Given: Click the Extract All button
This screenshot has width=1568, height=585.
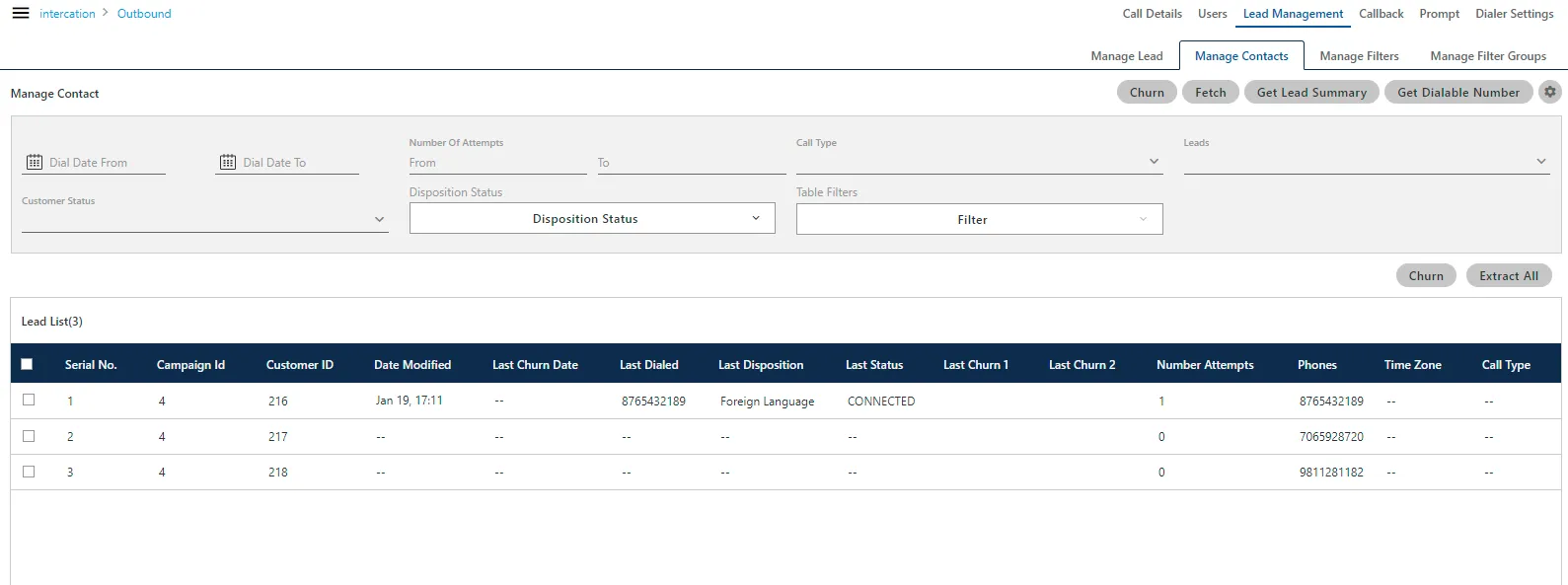Looking at the screenshot, I should tap(1509, 275).
